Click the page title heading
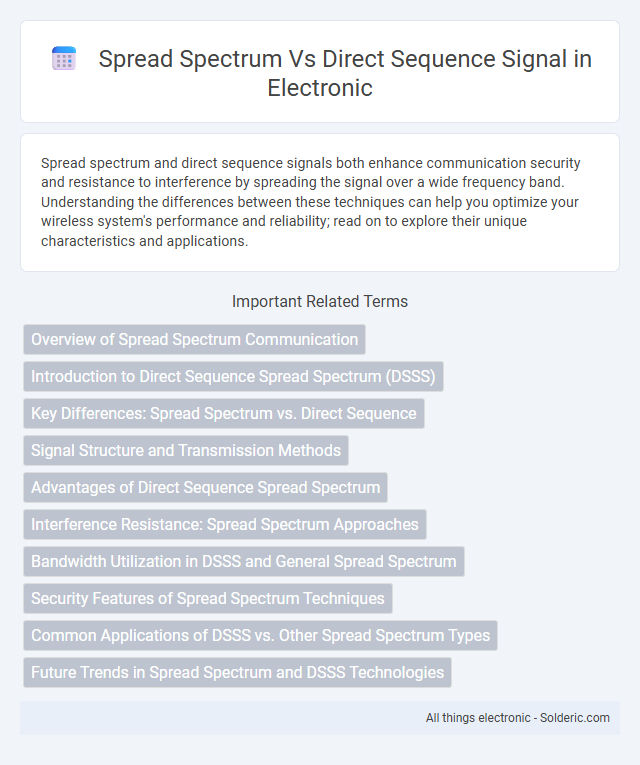This screenshot has width=640, height=765. (x=345, y=73)
